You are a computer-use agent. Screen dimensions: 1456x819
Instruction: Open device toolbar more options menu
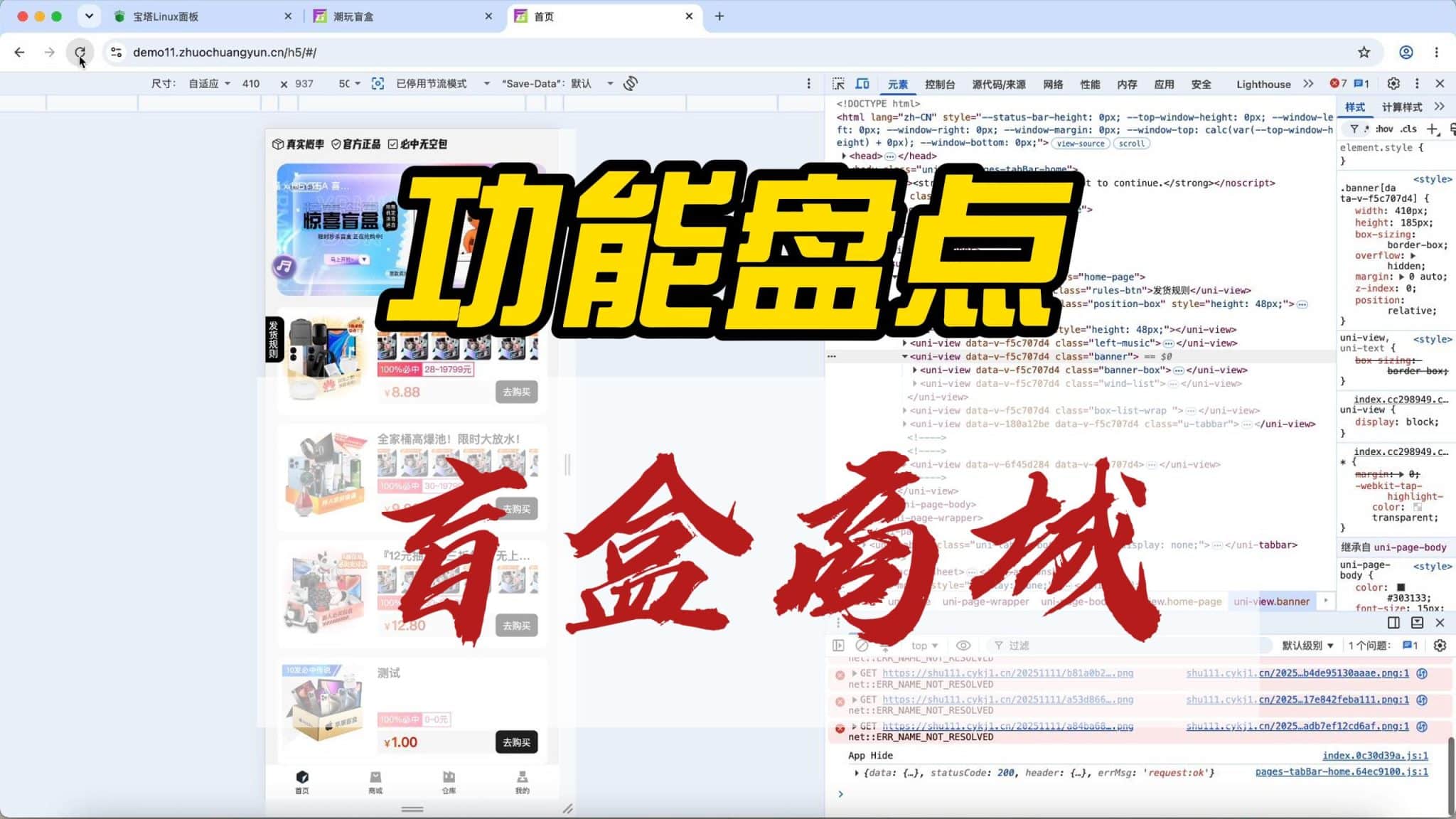(x=808, y=84)
